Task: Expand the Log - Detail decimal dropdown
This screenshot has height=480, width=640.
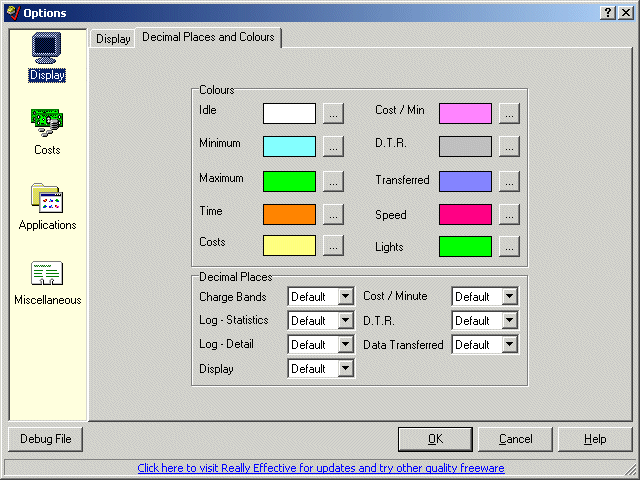Action: [x=345, y=344]
